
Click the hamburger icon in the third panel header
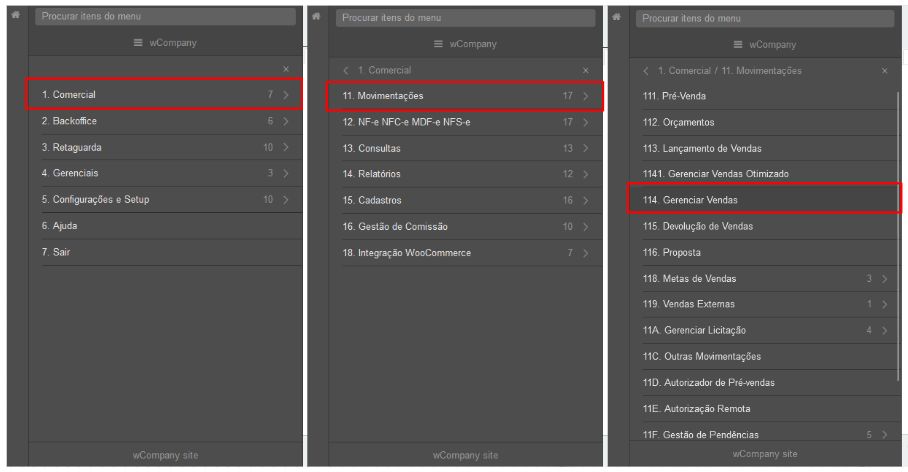point(738,45)
